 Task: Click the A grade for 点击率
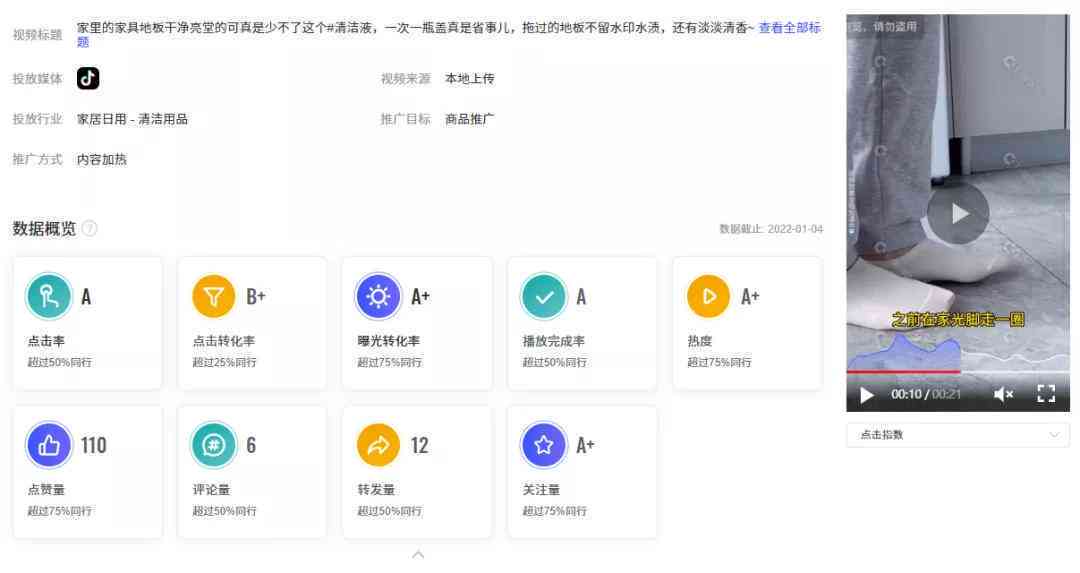pos(86,297)
